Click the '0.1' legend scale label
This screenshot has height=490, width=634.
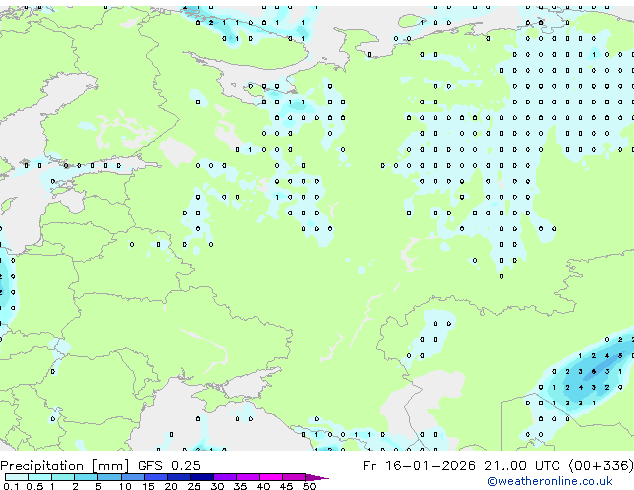[x=11, y=486]
